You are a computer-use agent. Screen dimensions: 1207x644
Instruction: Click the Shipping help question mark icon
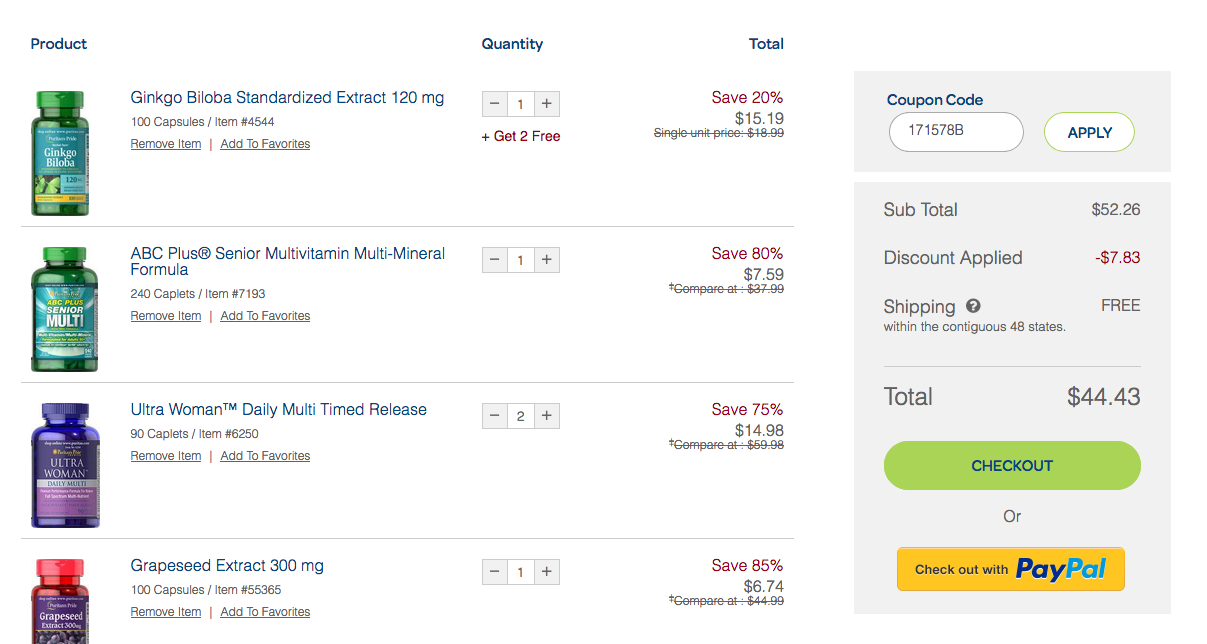point(973,307)
